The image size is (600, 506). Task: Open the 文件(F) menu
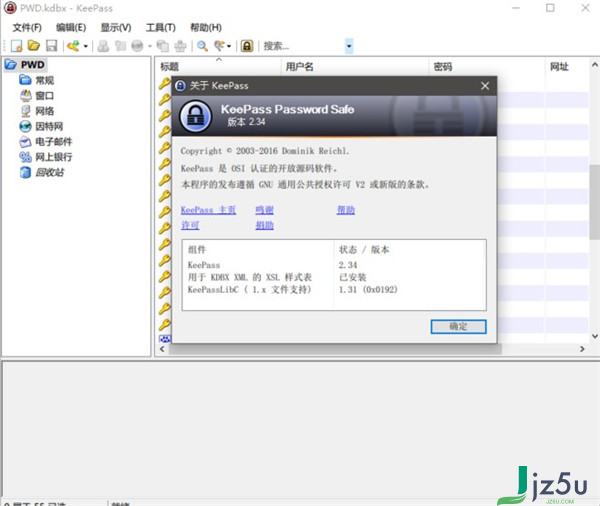(27, 28)
